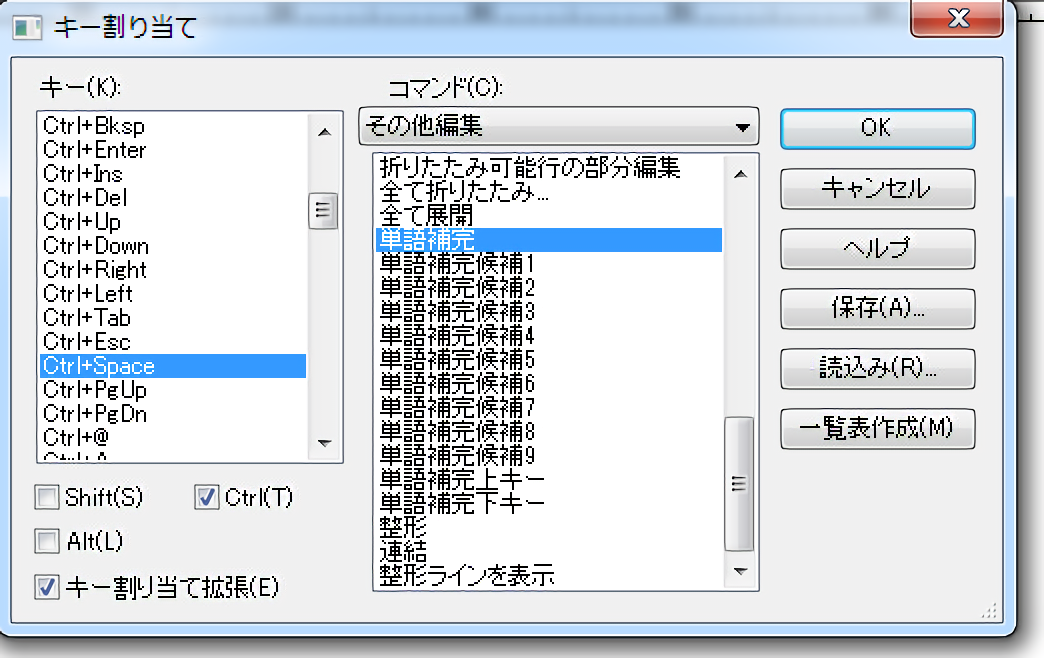This screenshot has height=658, width=1044.
Task: Select 全て展開 in the command list
Action: [x=427, y=216]
